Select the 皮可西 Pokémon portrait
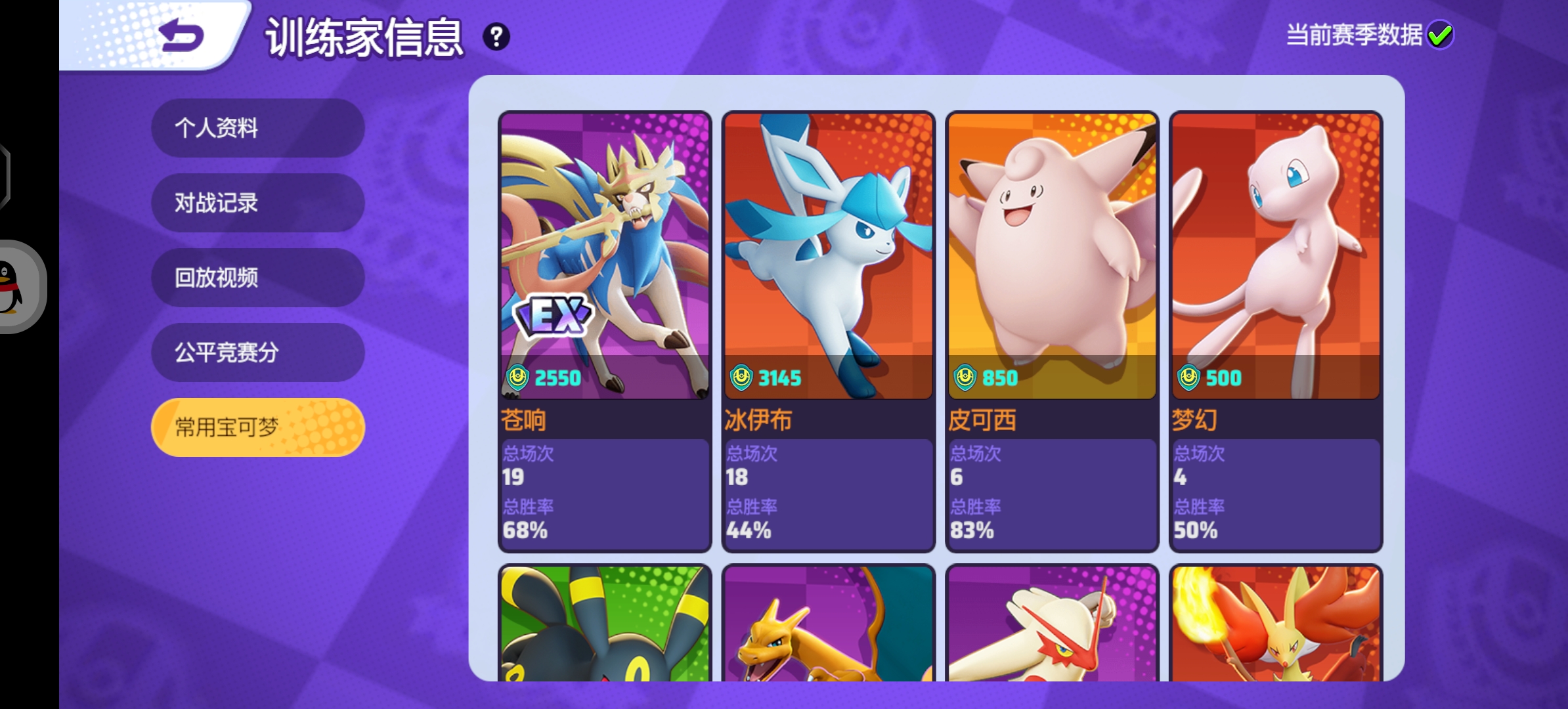1568x709 pixels. 1052,255
